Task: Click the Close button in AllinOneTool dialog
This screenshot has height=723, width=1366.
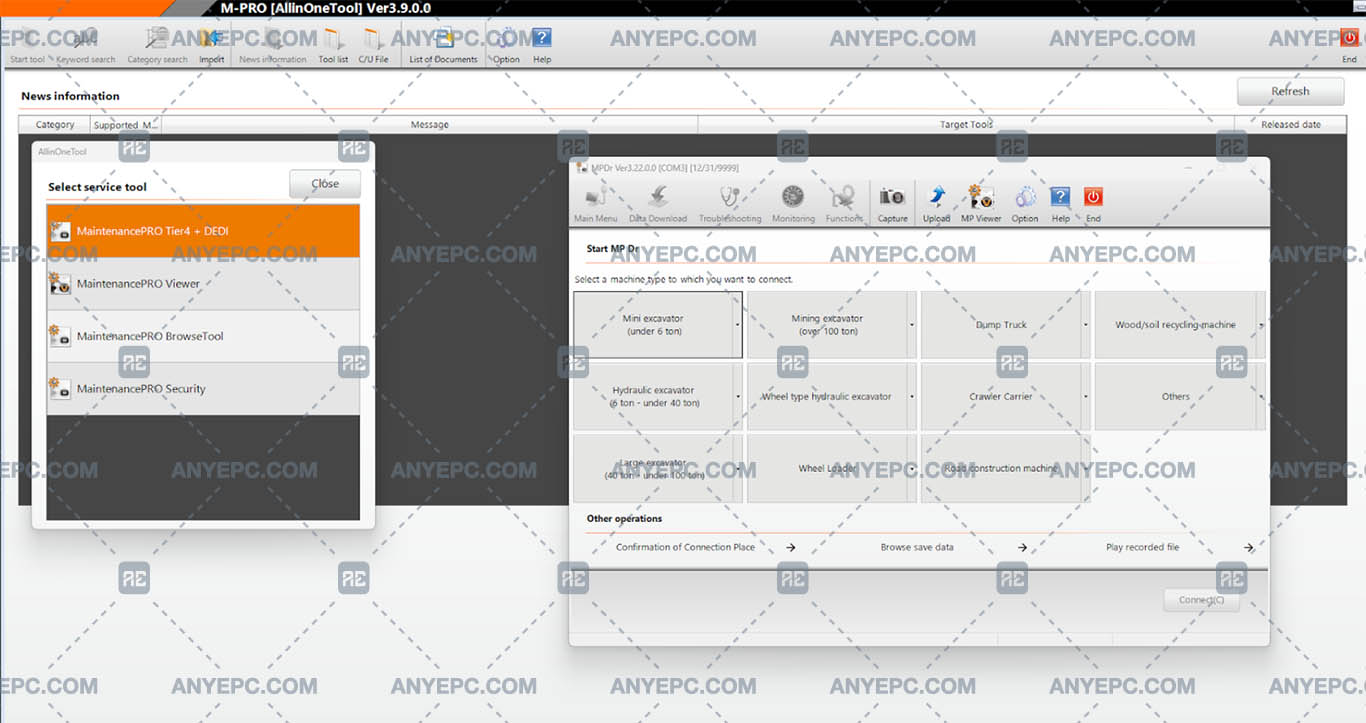Action: click(325, 184)
